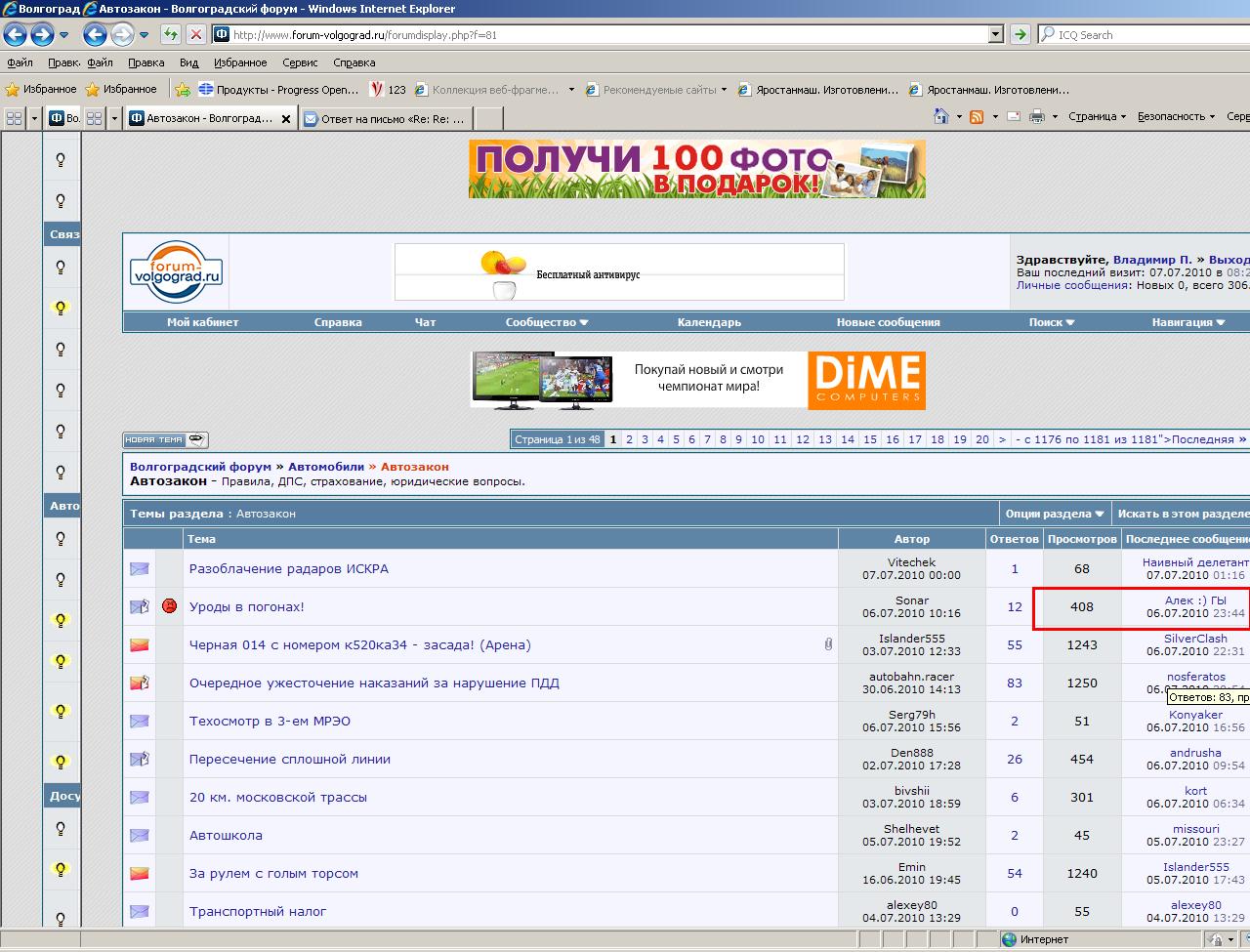The width and height of the screenshot is (1250, 952).
Task: Click the 'Новая тема' new thread button
Action: [165, 439]
